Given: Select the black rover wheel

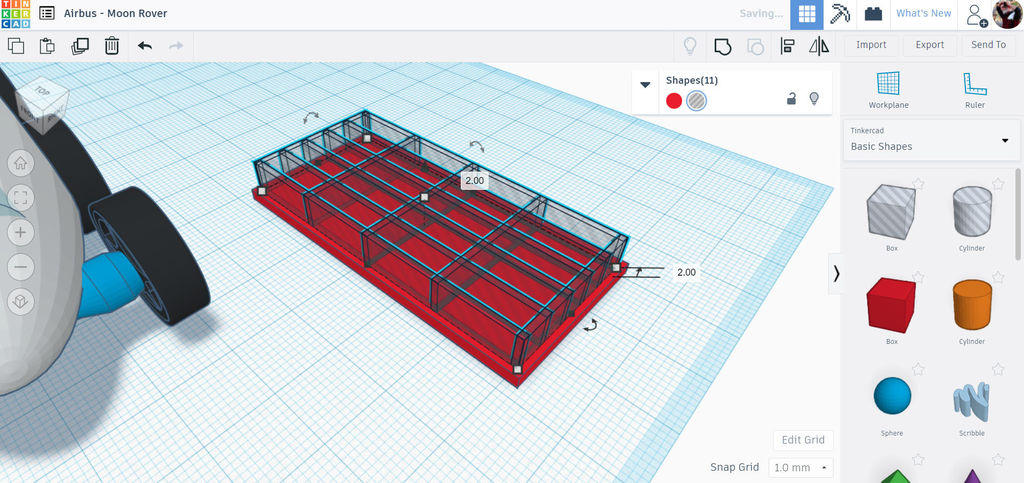Looking at the screenshot, I should coord(151,255).
